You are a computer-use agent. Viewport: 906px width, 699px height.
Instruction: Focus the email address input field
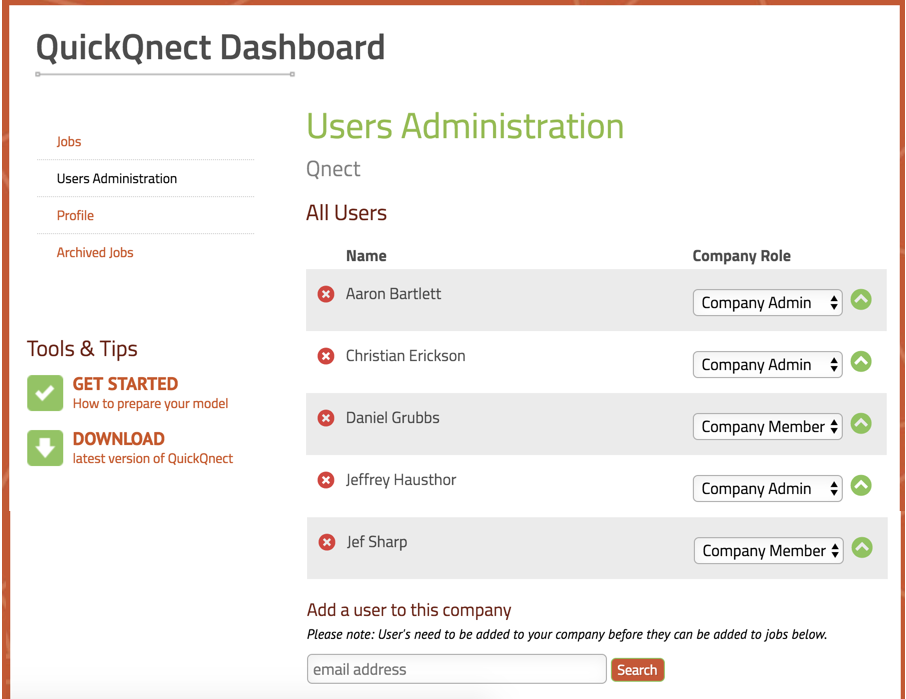(x=456, y=669)
